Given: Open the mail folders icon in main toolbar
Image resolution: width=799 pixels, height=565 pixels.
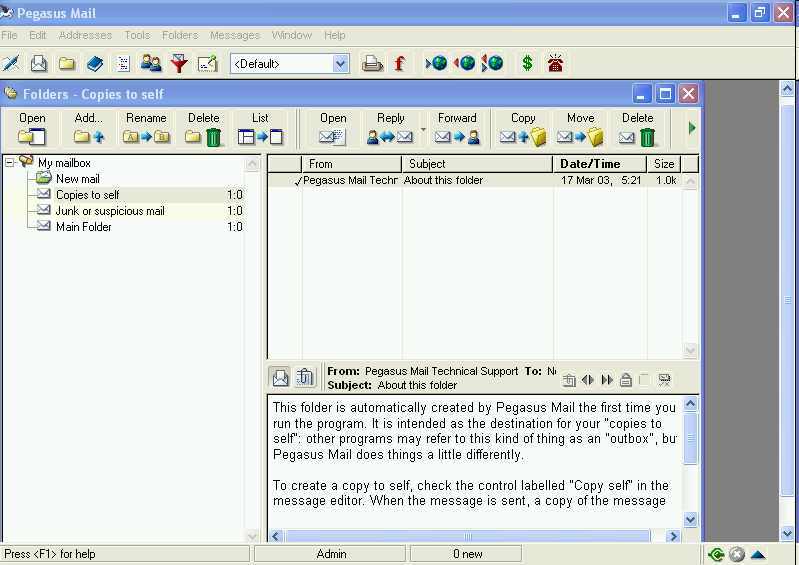Looking at the screenshot, I should pos(67,64).
